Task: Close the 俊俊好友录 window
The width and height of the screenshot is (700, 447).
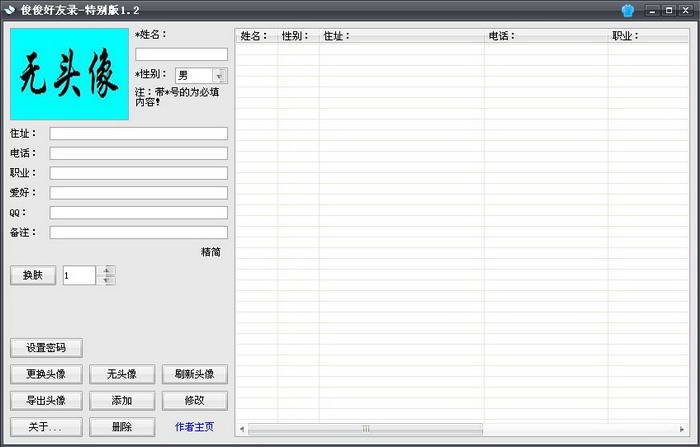Action: pos(685,10)
